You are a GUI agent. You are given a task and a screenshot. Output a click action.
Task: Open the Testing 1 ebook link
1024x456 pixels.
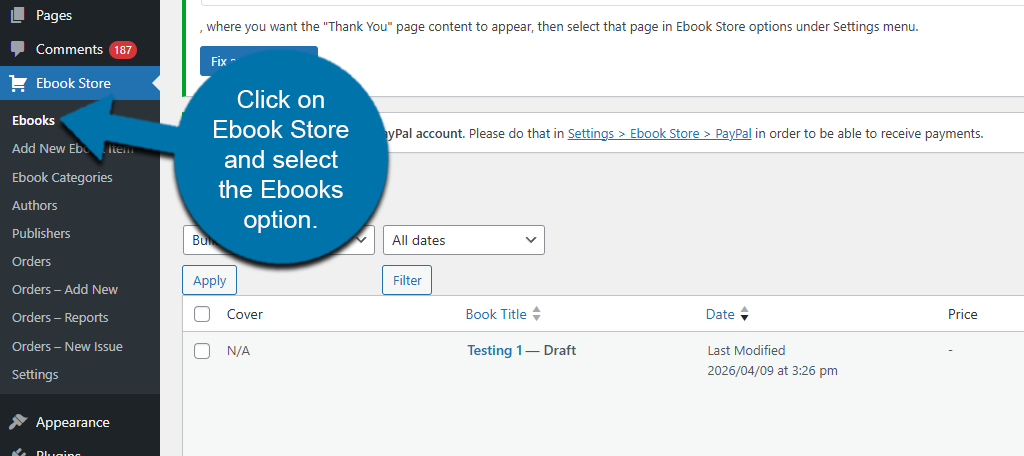coord(495,351)
